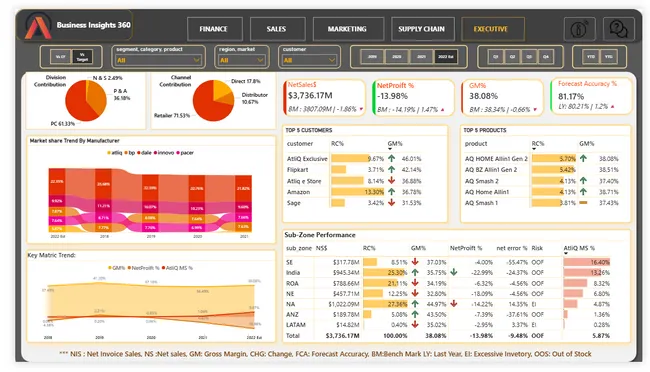650x372 pixels.
Task: Click green up arrow for AQ Home Allin1
Action: coord(583,192)
